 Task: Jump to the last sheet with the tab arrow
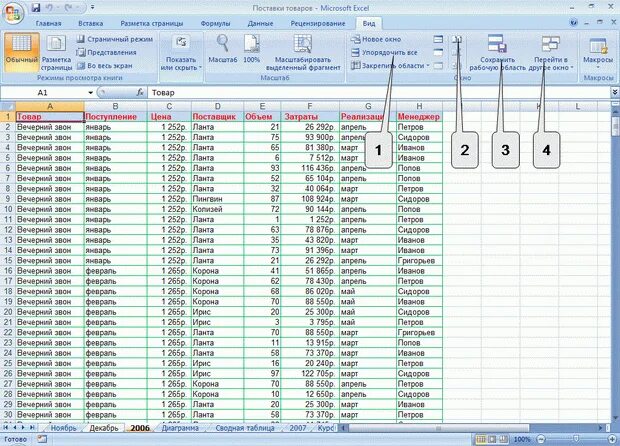(x=32, y=428)
